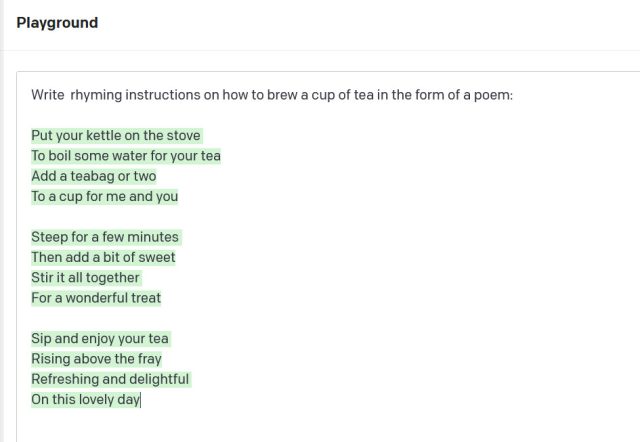Click the line "Steep for a few minutes"
The width and height of the screenshot is (640, 442).
[x=105, y=237]
